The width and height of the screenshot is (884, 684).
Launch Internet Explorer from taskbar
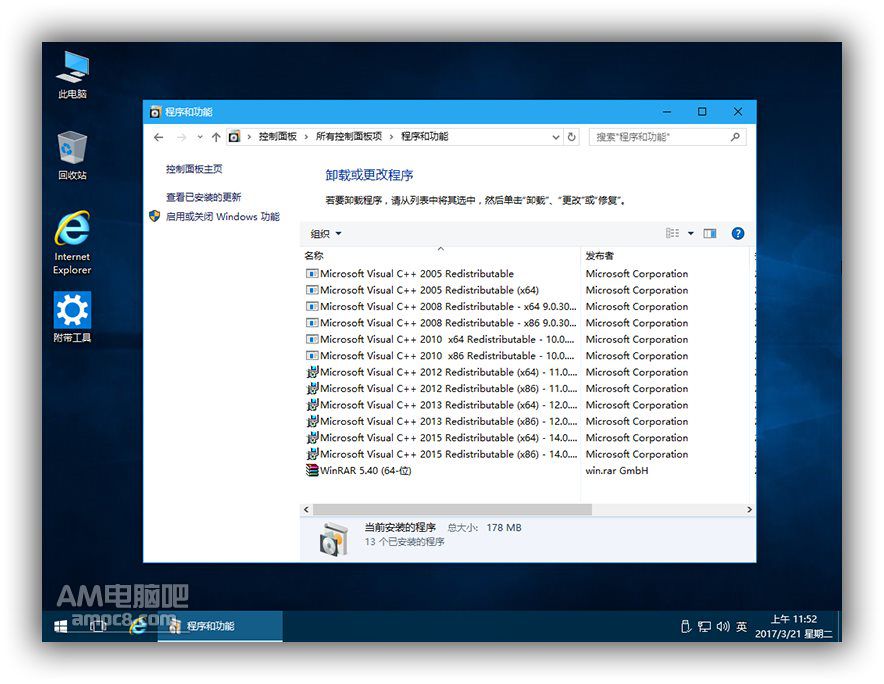pos(138,626)
